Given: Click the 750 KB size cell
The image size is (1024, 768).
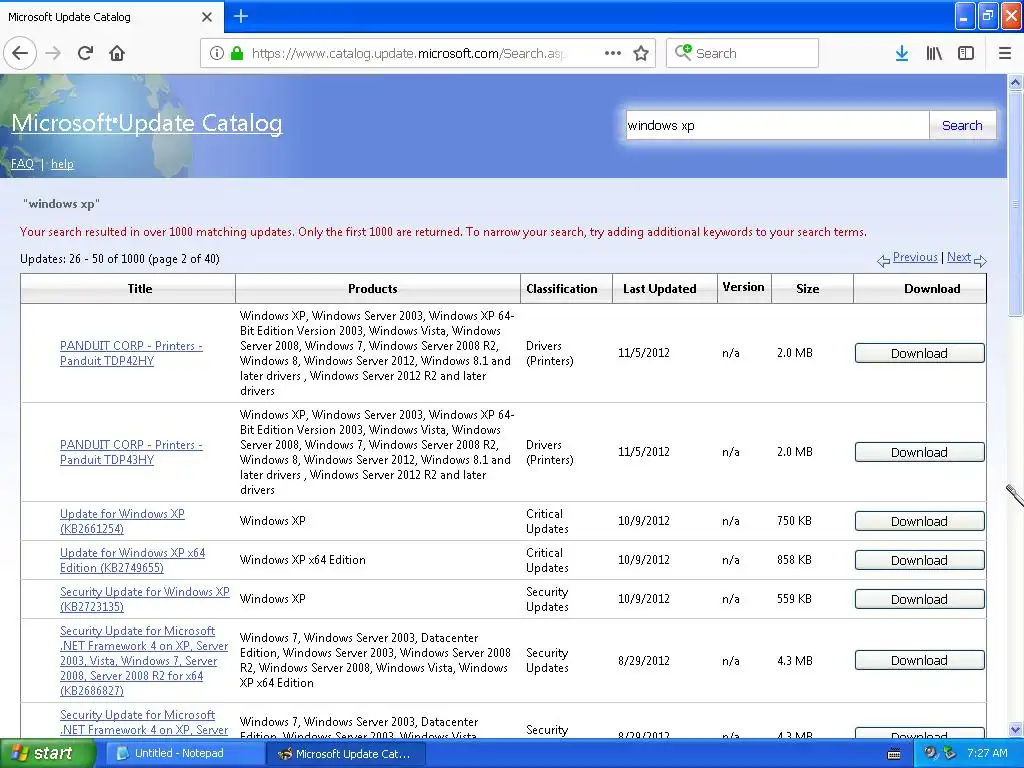Looking at the screenshot, I should [795, 520].
